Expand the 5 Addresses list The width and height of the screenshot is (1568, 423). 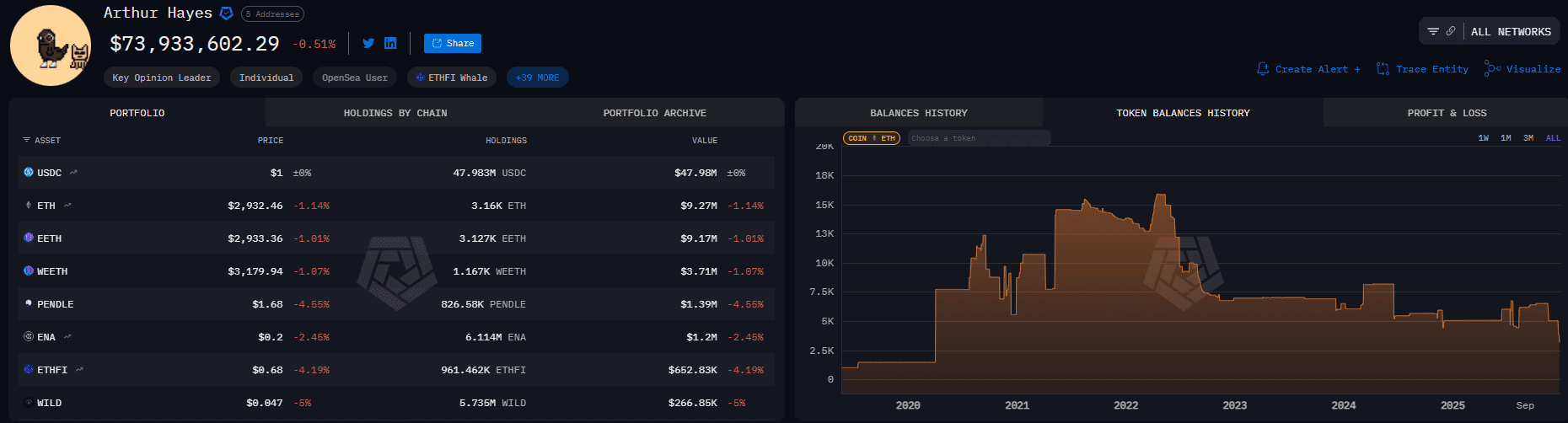point(272,14)
